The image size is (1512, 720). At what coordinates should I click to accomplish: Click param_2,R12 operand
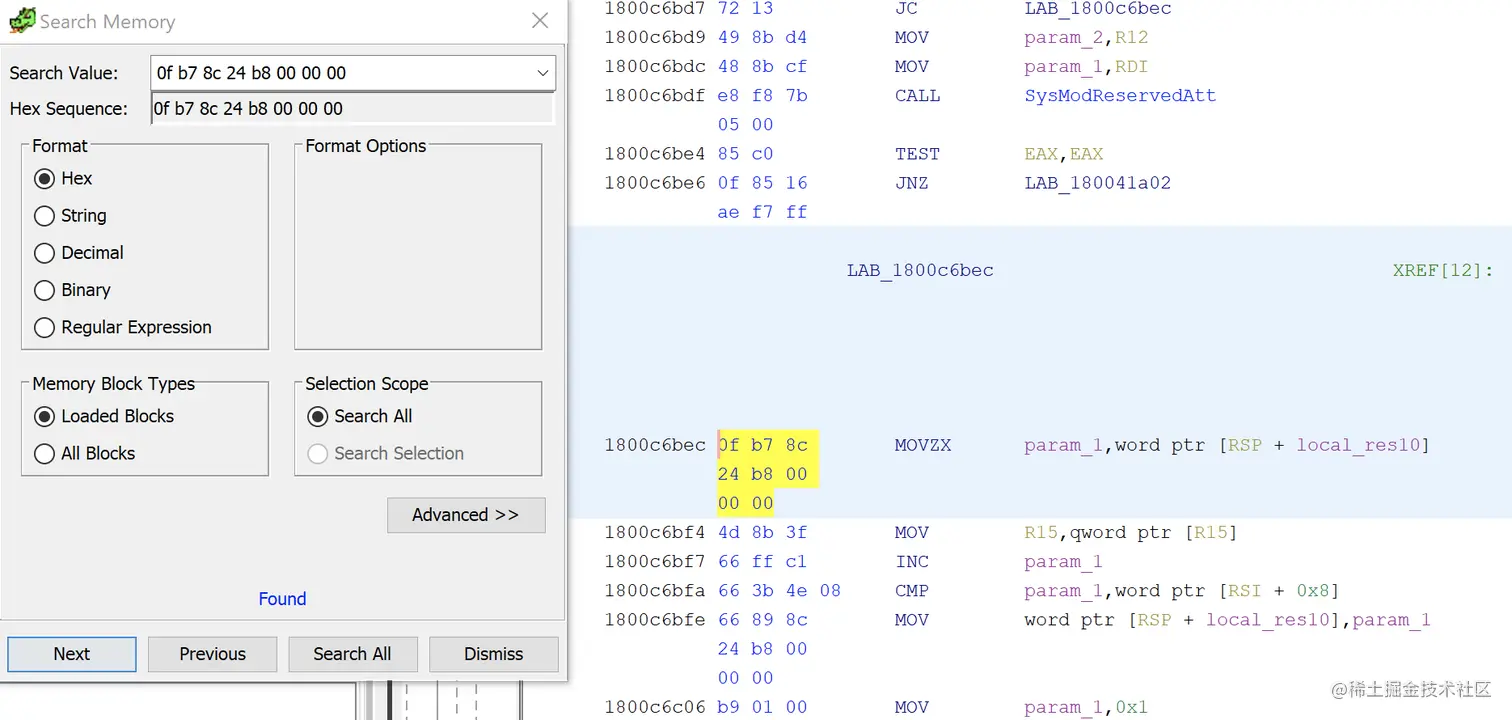click(x=1087, y=38)
